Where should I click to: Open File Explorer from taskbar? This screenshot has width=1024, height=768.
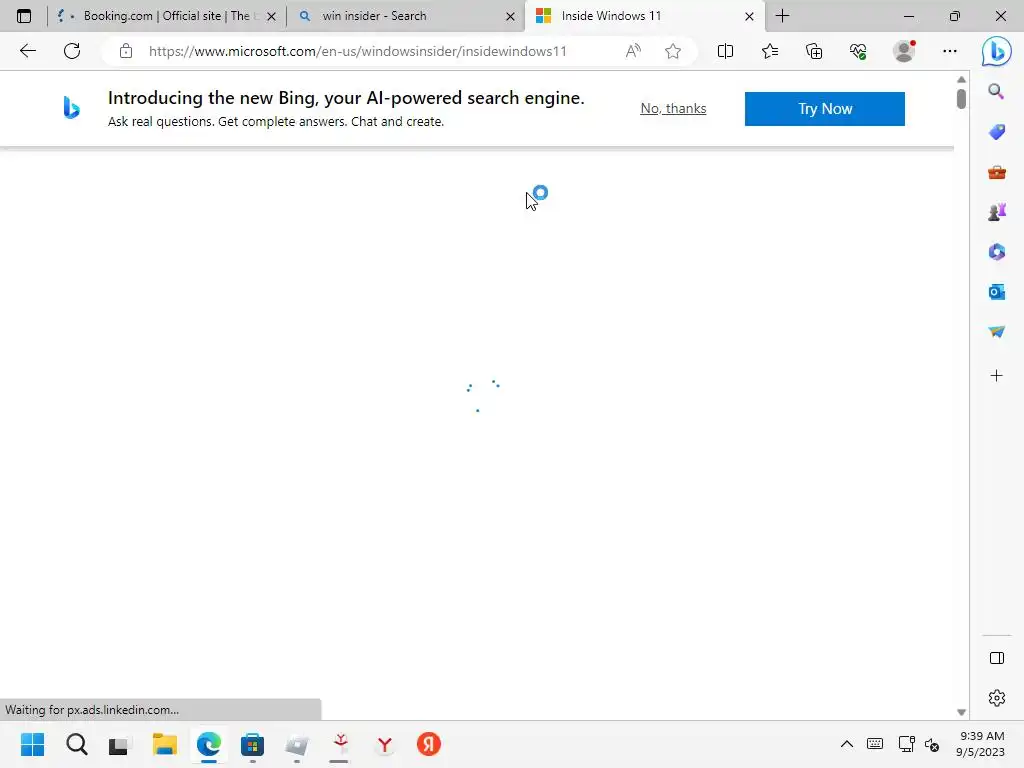point(165,744)
